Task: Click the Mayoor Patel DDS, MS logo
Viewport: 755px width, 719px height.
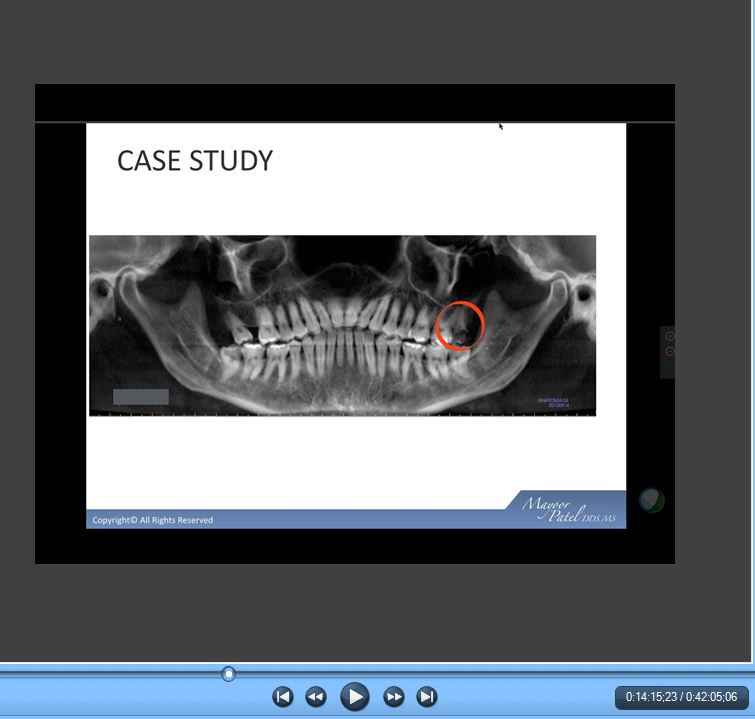Action: pyautogui.click(x=567, y=507)
